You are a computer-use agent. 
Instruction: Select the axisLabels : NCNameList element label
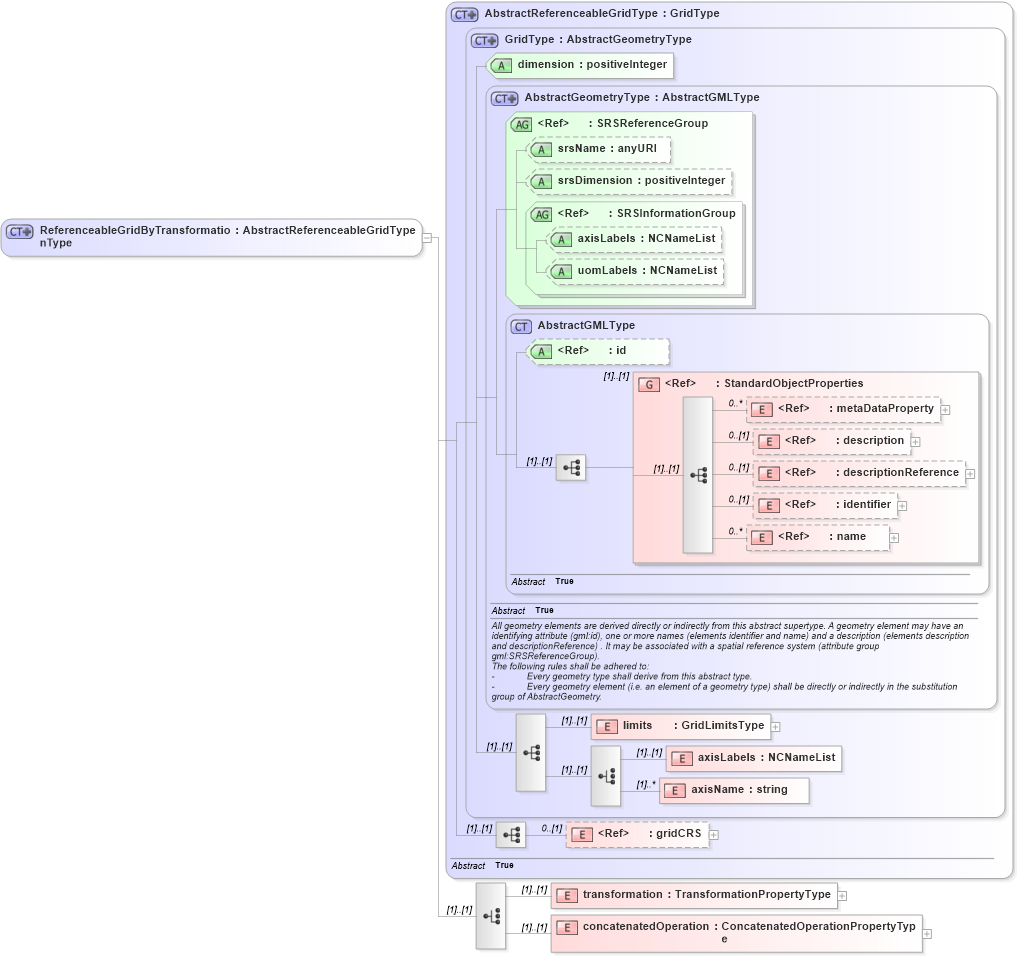(x=767, y=757)
